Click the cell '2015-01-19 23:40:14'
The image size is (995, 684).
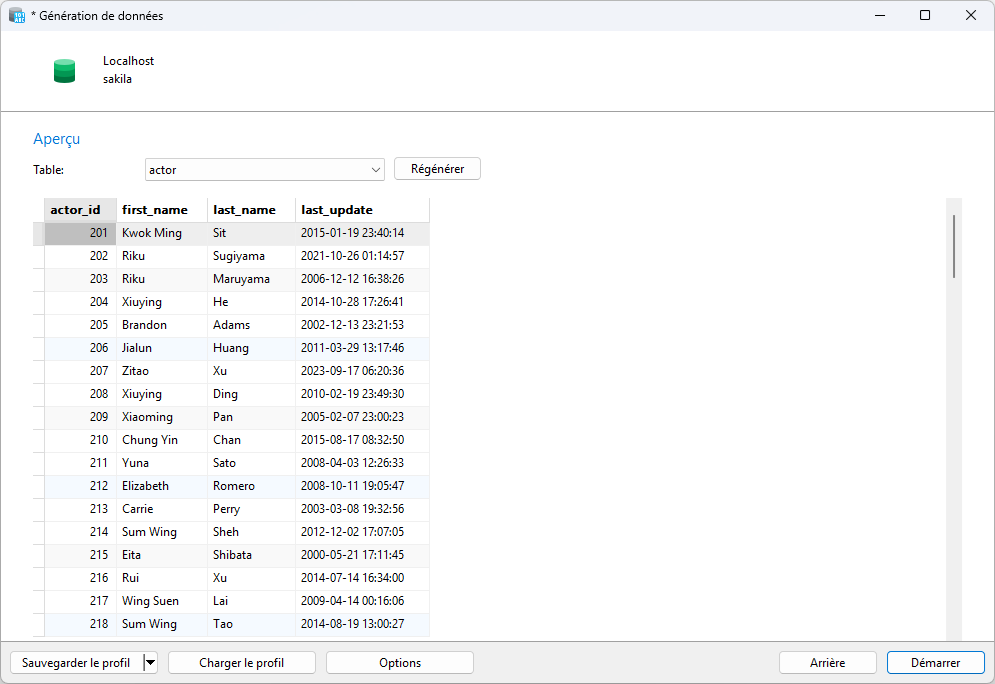362,233
